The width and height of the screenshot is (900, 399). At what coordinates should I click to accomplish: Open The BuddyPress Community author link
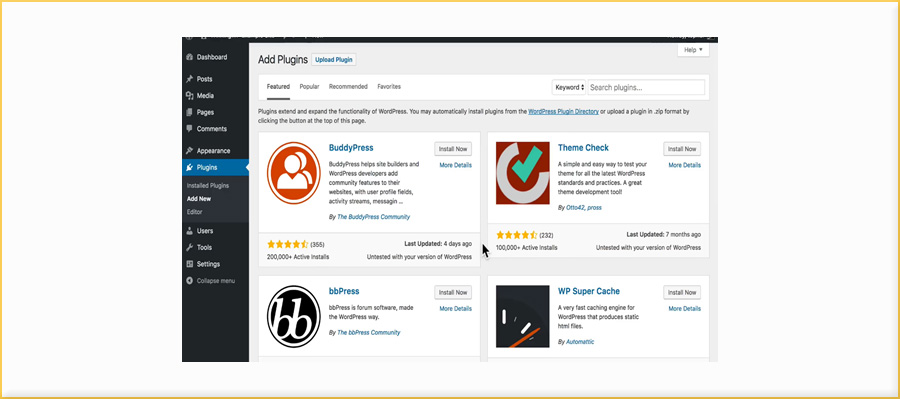[374, 217]
